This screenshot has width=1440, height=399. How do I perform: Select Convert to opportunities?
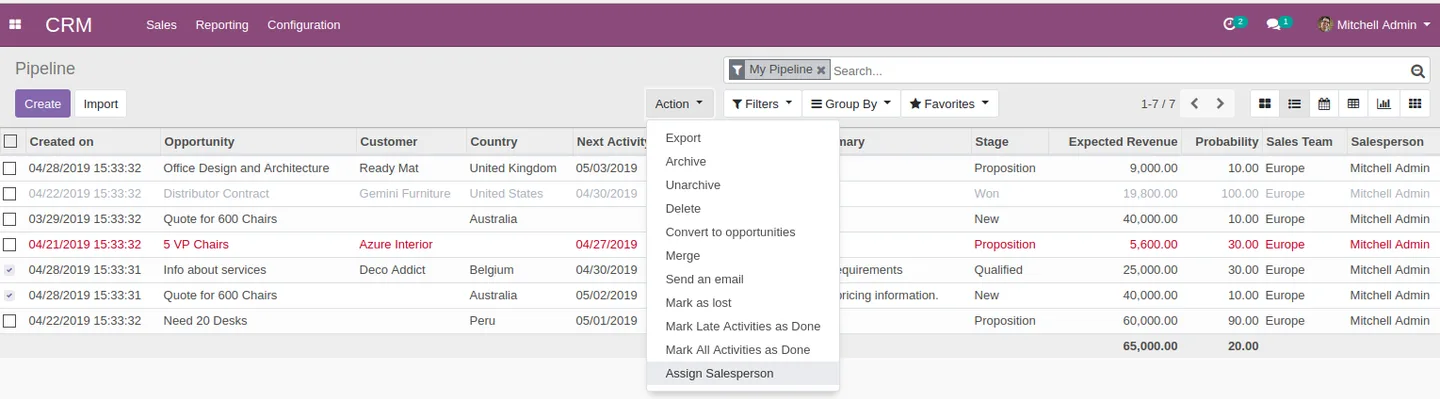click(x=743, y=232)
